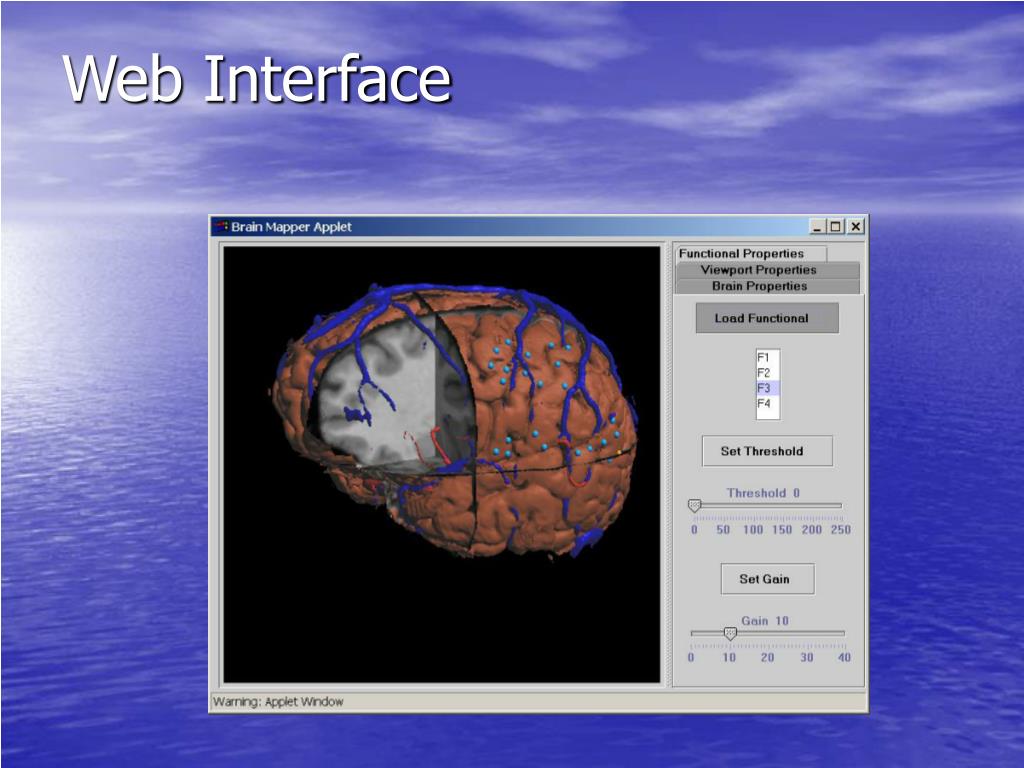Viewport: 1024px width, 768px height.
Task: Choose F2 from the functional list
Action: pyautogui.click(x=767, y=373)
